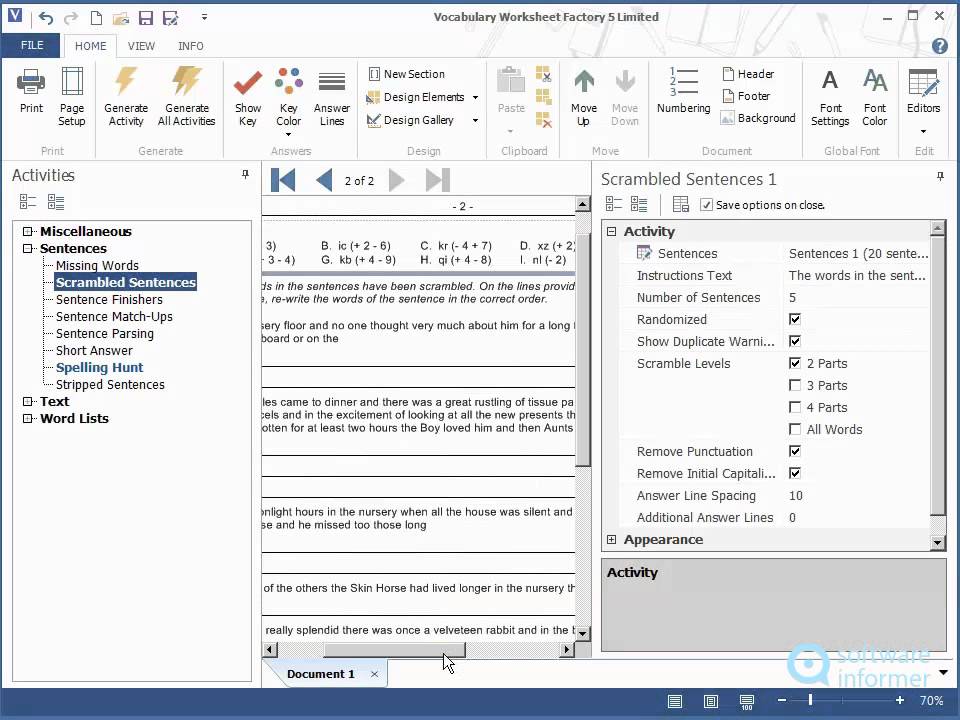Image resolution: width=960 pixels, height=720 pixels.
Task: Expand the Word Lists category
Action: tap(28, 419)
